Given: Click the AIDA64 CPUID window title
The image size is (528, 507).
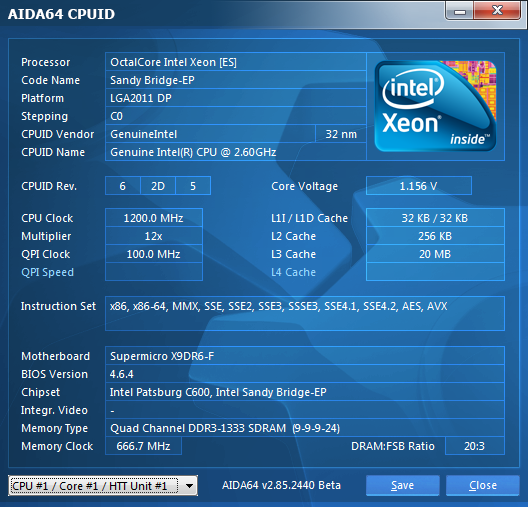Looking at the screenshot, I should 61,14.
